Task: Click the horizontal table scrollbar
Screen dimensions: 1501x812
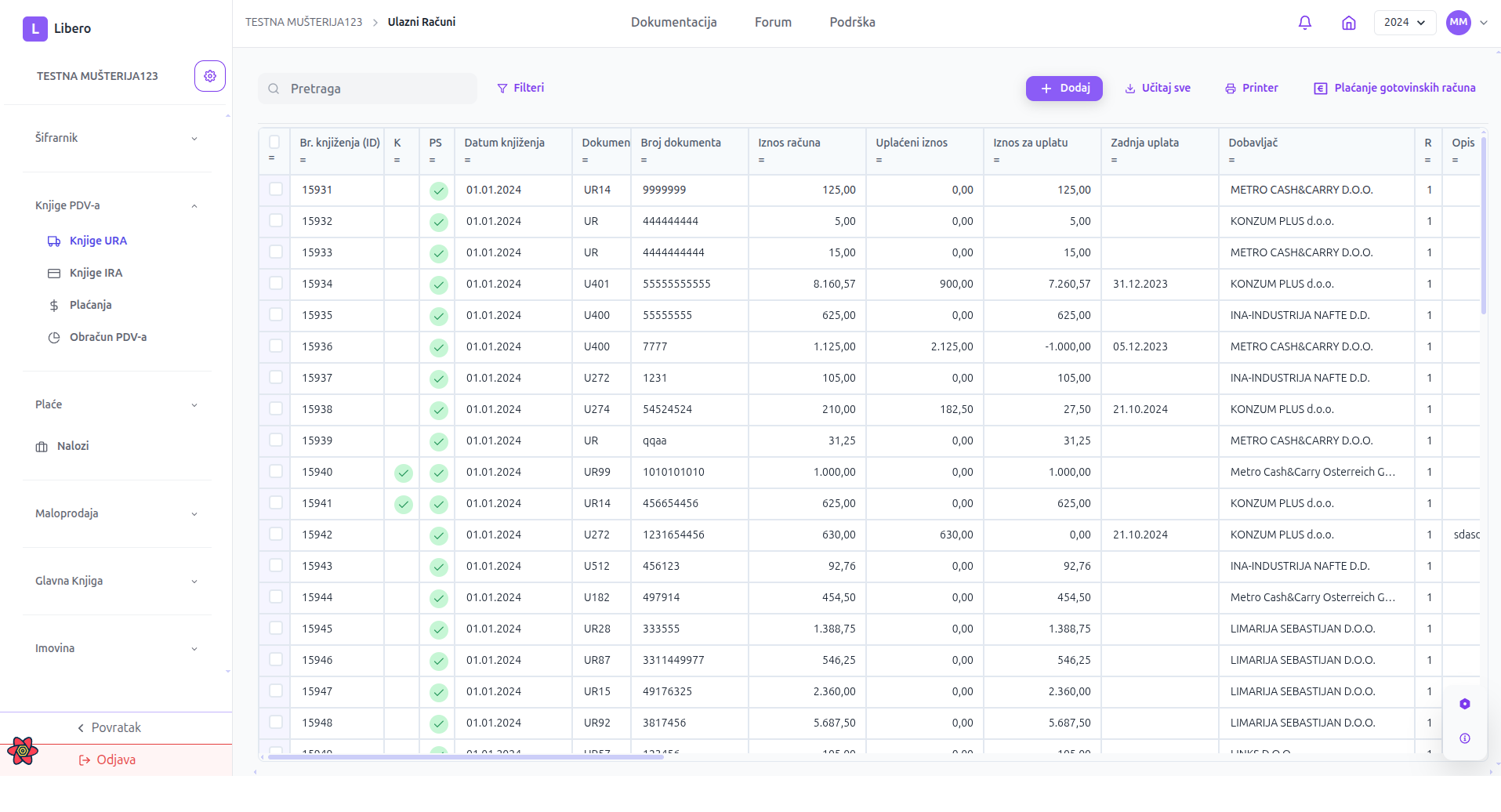Action: tap(466, 757)
